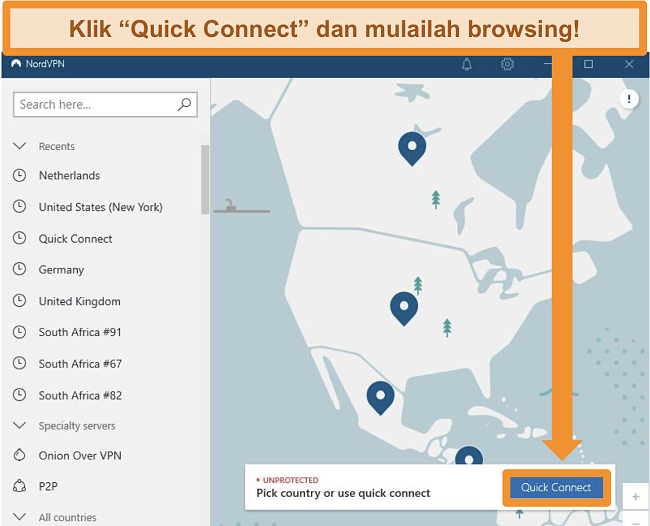Open notifications bell icon
Viewport: 650px width, 526px height.
(467, 64)
